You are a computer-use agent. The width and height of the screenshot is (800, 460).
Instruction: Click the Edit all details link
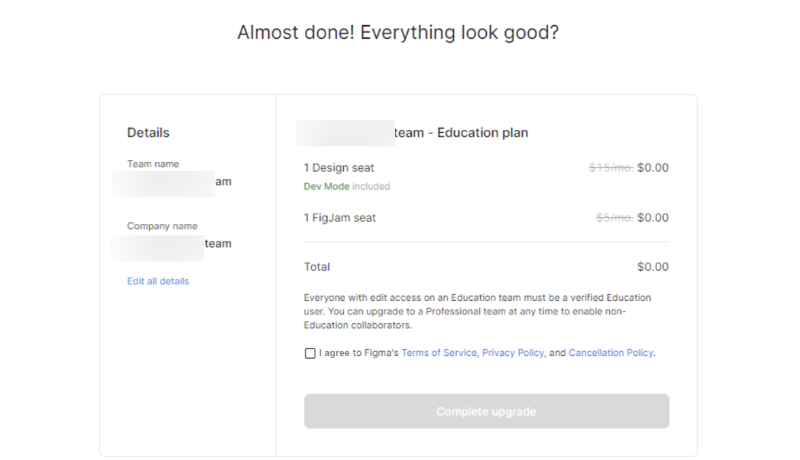click(158, 281)
